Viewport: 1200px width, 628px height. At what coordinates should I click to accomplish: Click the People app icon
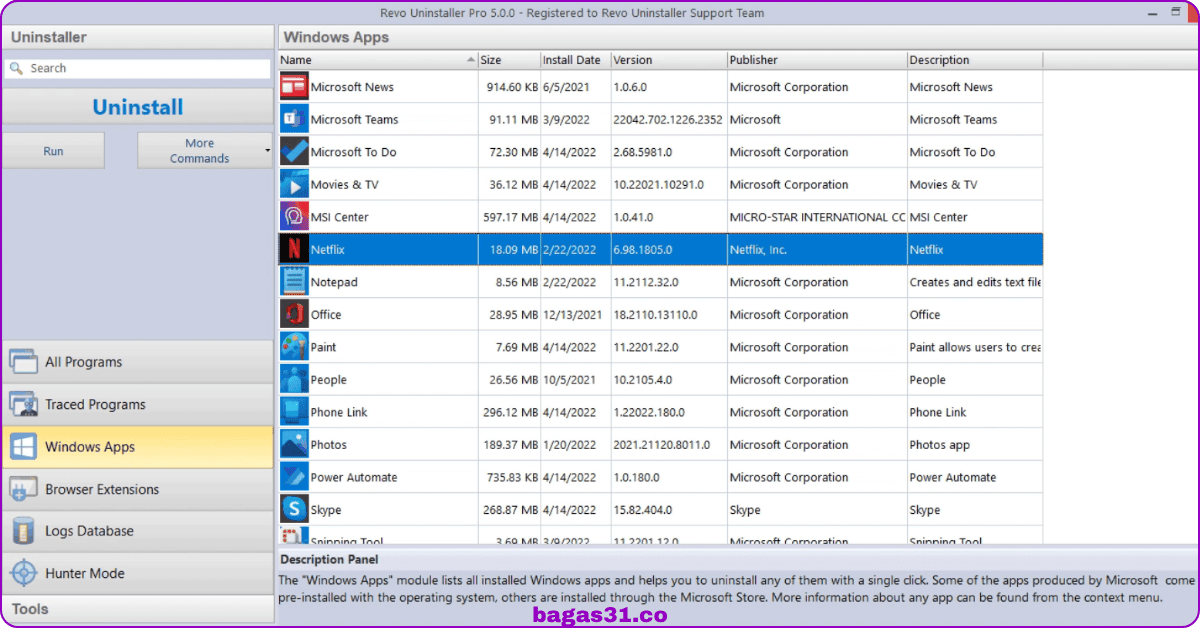click(294, 379)
